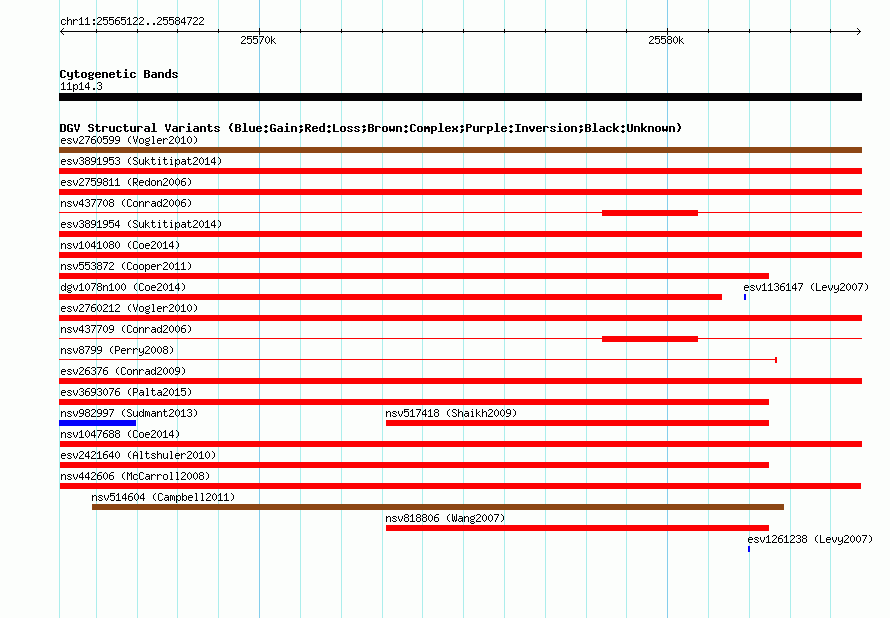The width and height of the screenshot is (890, 618).
Task: Click the black 11p14.3 cytogenetic band bar
Action: point(460,97)
